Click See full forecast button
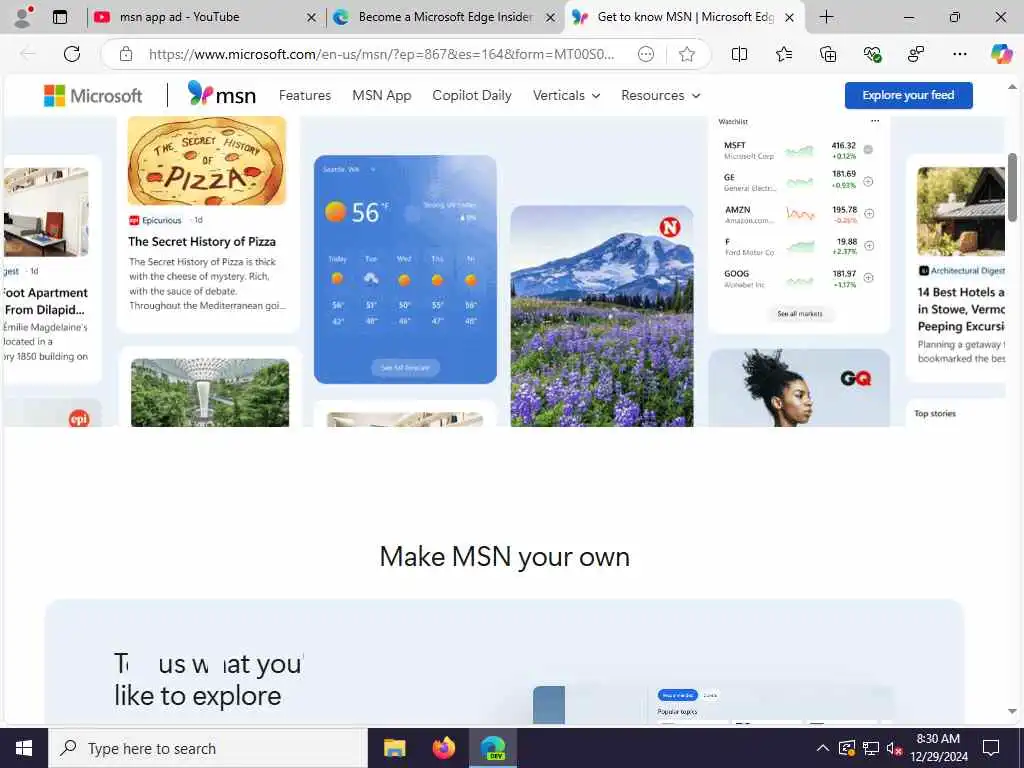This screenshot has height=768, width=1024. tap(405, 368)
